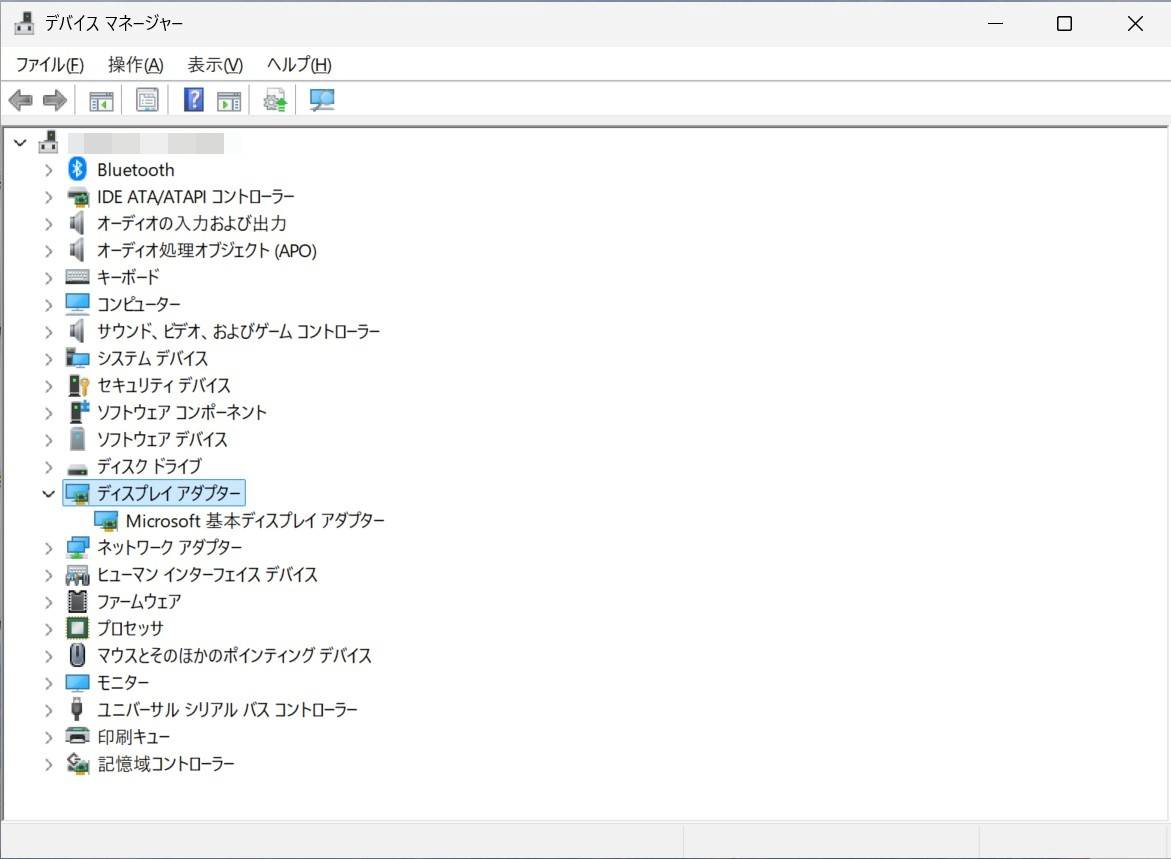Click the mouse device category icon

tap(78, 655)
